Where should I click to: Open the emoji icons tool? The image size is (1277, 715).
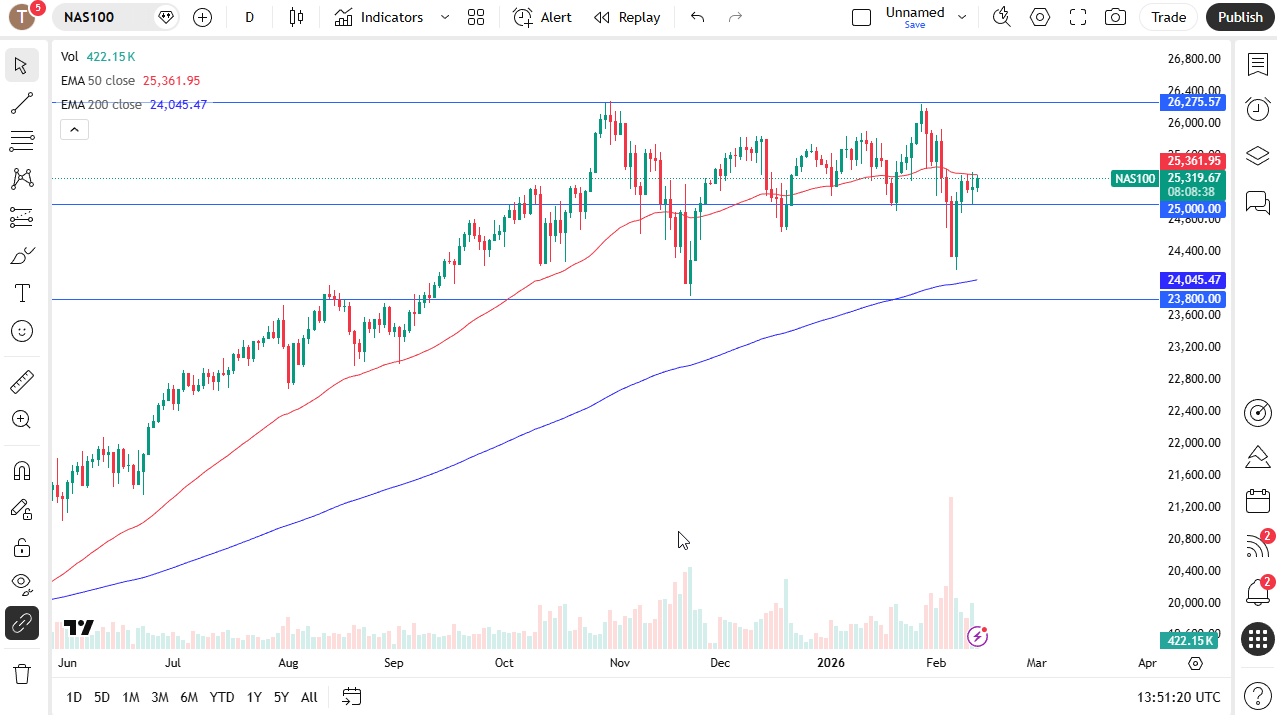(x=21, y=331)
